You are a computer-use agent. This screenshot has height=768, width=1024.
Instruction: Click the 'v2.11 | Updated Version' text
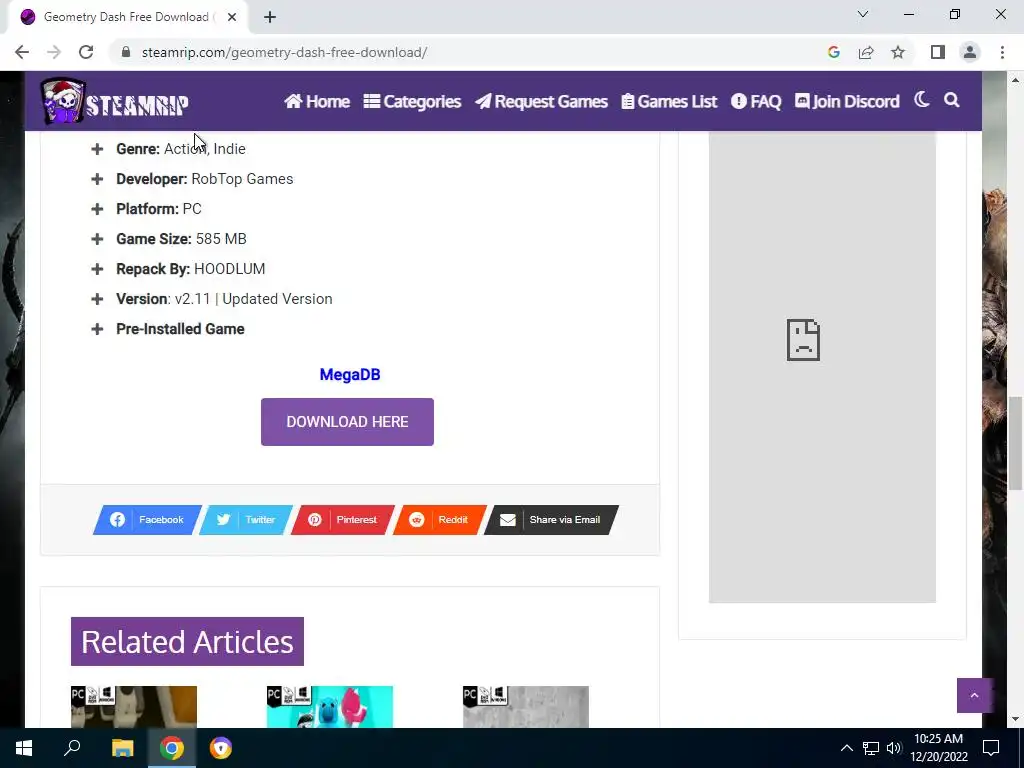tap(253, 299)
